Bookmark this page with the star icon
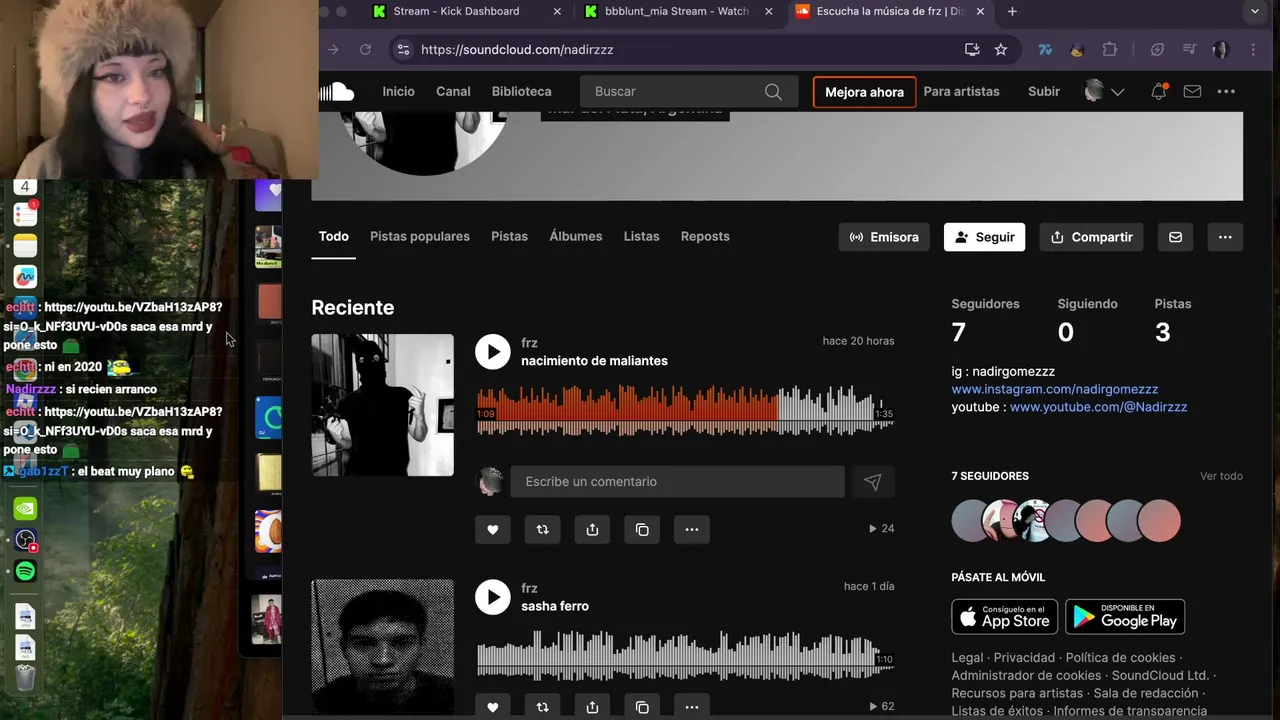1280x720 pixels. click(1000, 49)
